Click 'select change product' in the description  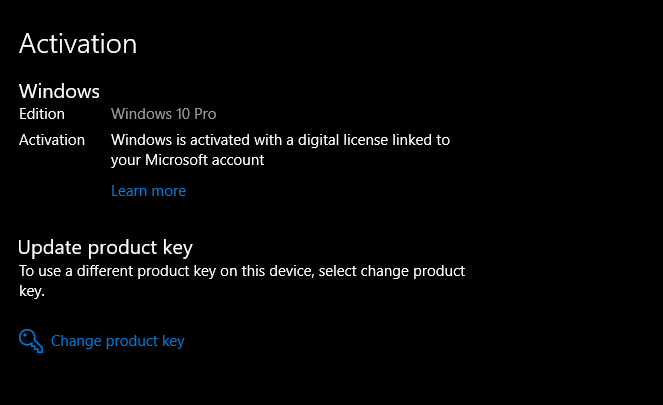coord(392,271)
